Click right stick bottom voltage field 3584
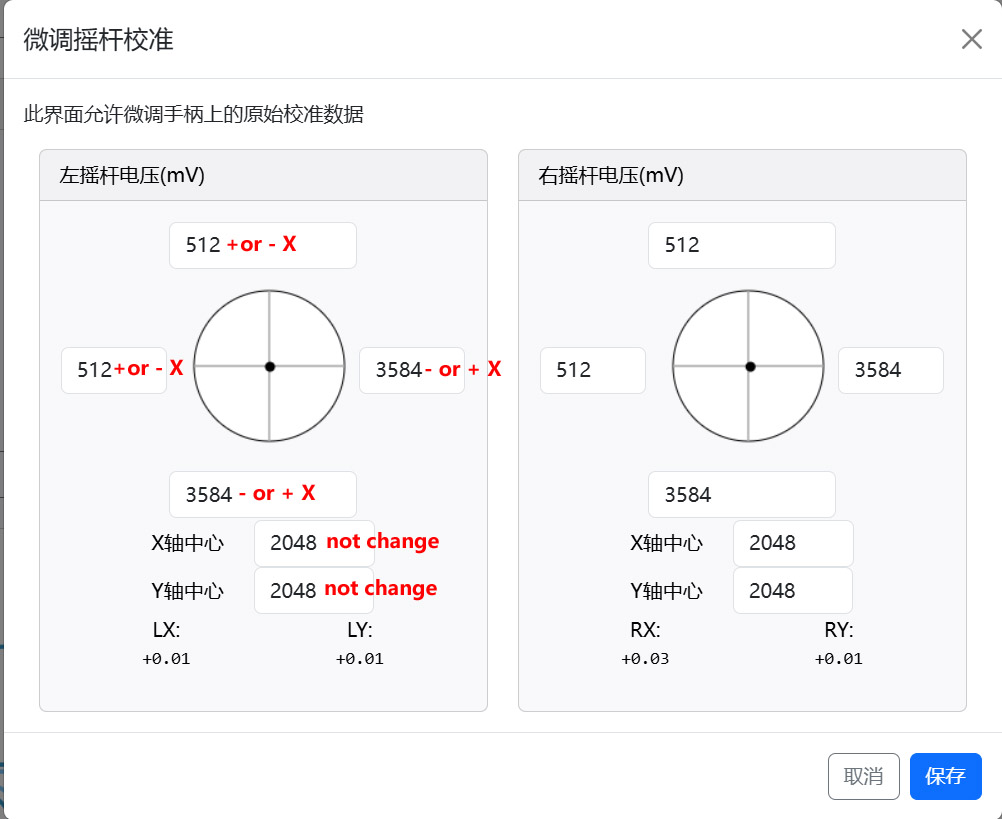Screen dimensions: 1002x819 (741, 494)
